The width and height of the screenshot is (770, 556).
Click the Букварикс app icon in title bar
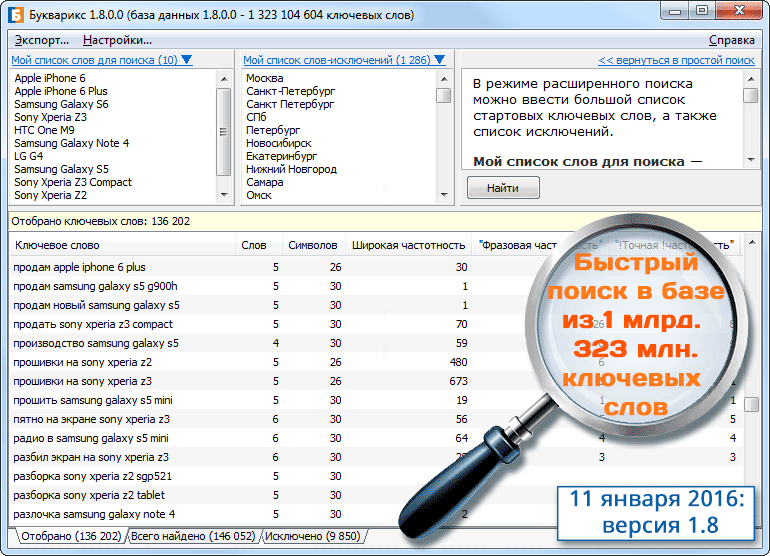pyautogui.click(x=15, y=14)
